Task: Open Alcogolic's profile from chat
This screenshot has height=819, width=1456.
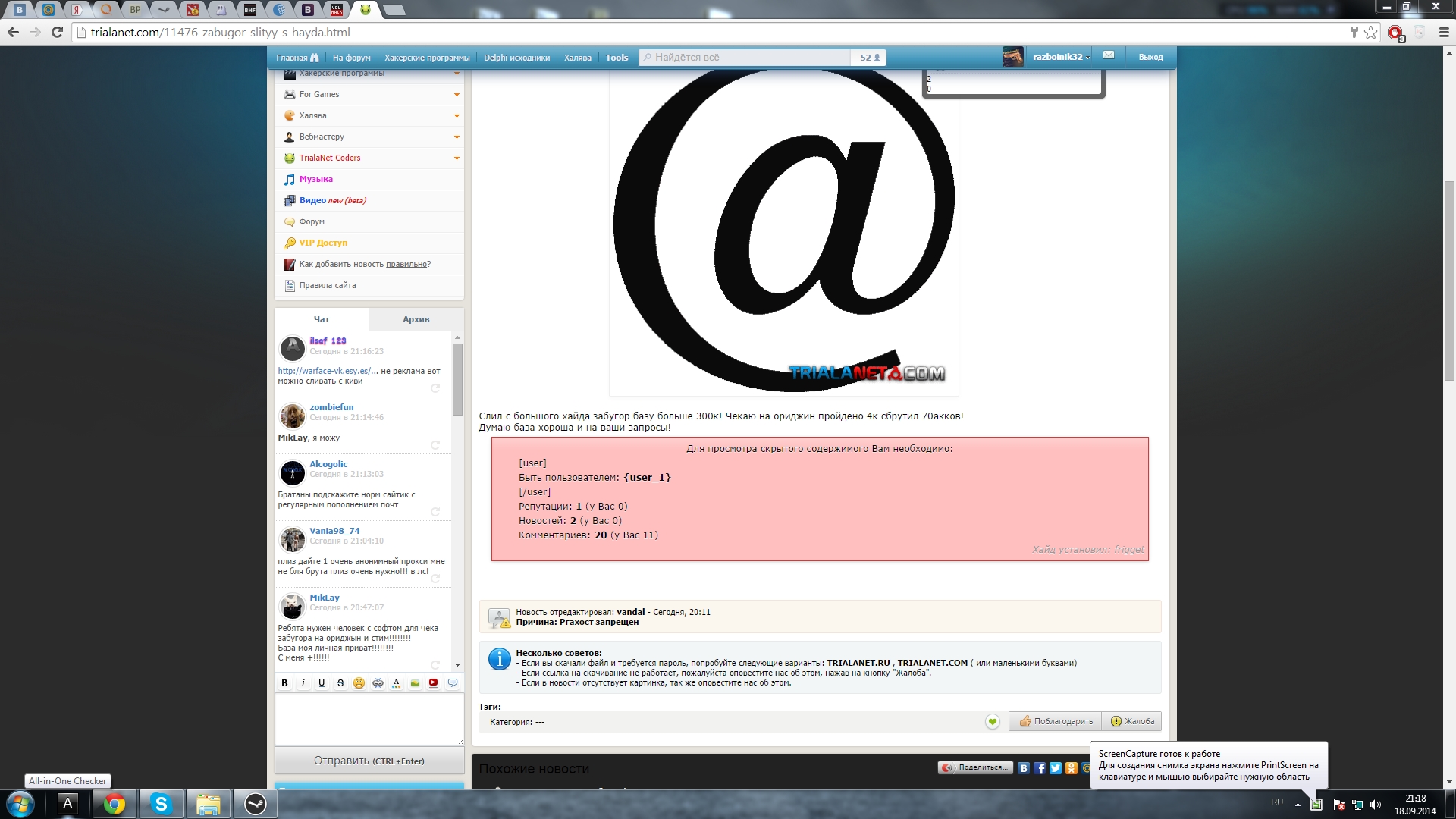Action: click(x=328, y=464)
